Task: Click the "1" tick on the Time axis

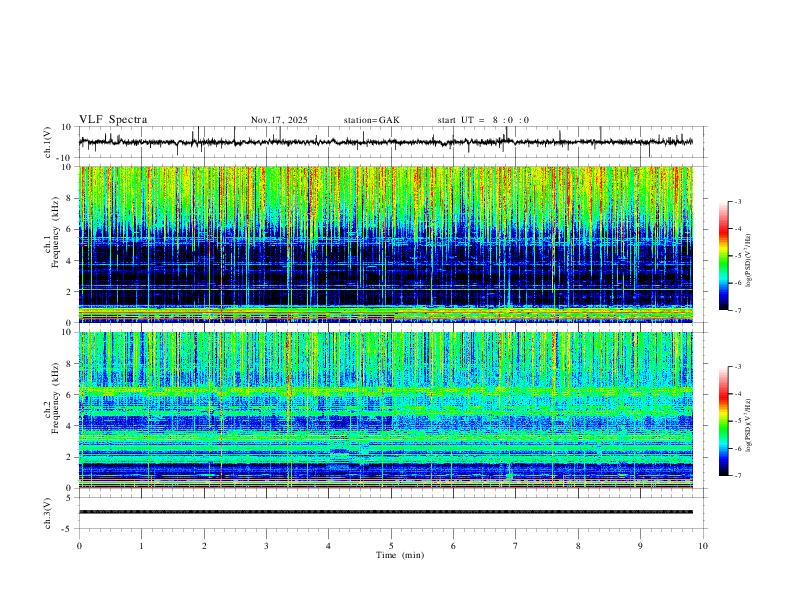Action: pos(141,546)
